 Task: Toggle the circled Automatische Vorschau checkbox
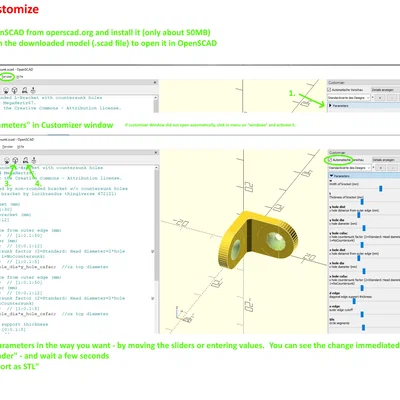click(330, 160)
